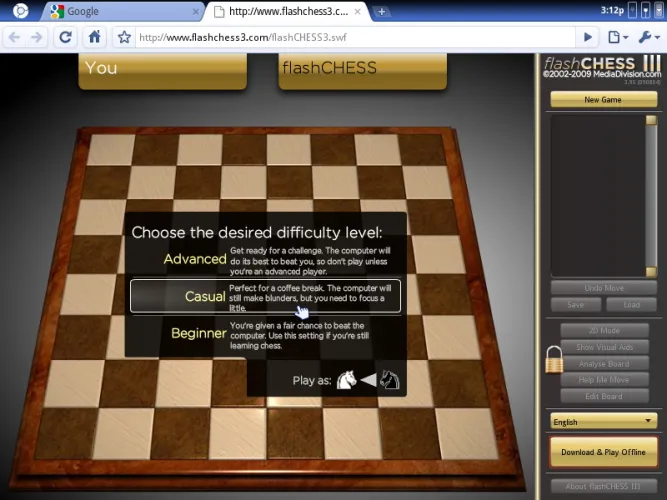The height and width of the screenshot is (500, 667).
Task: Click the system clock showing 3:12p
Action: (x=612, y=10)
